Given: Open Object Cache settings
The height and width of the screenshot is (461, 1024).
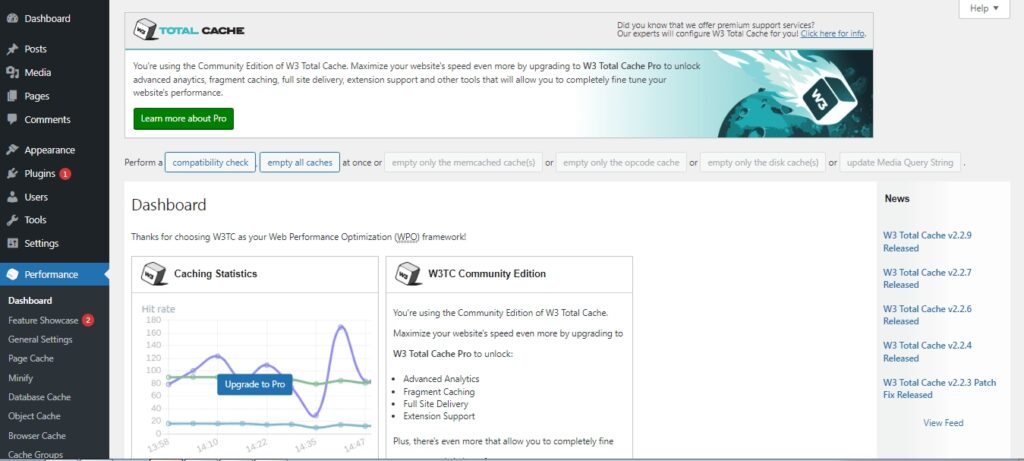Looking at the screenshot, I should point(34,416).
